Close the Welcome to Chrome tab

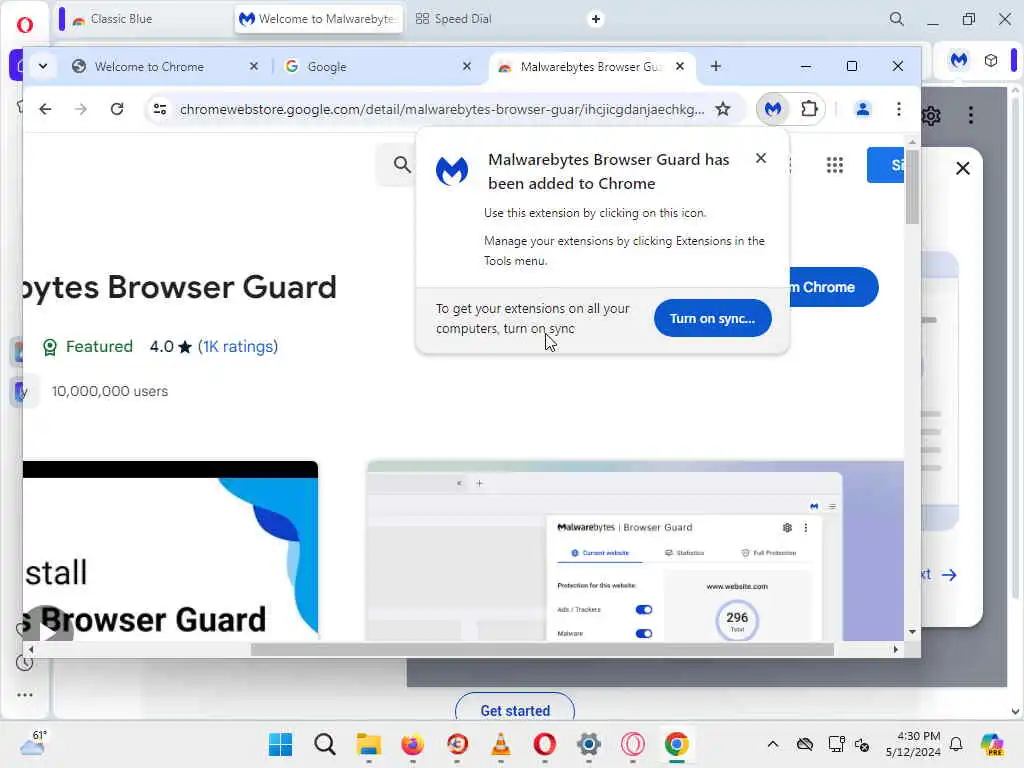tap(254, 66)
